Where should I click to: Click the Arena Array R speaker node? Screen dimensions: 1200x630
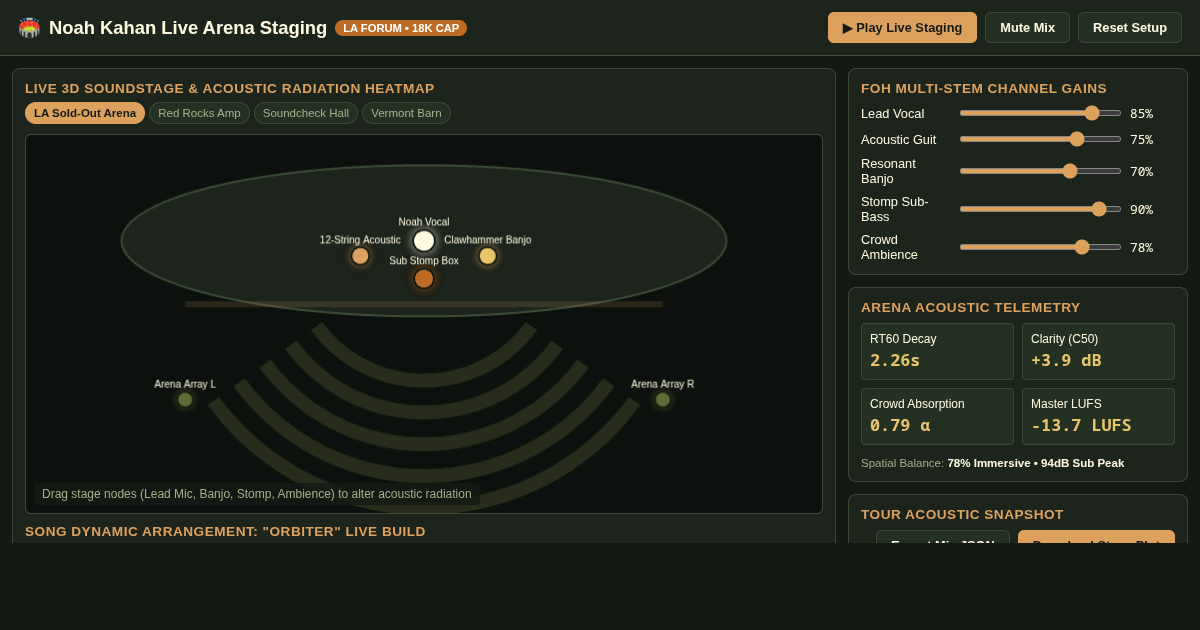click(x=662, y=400)
